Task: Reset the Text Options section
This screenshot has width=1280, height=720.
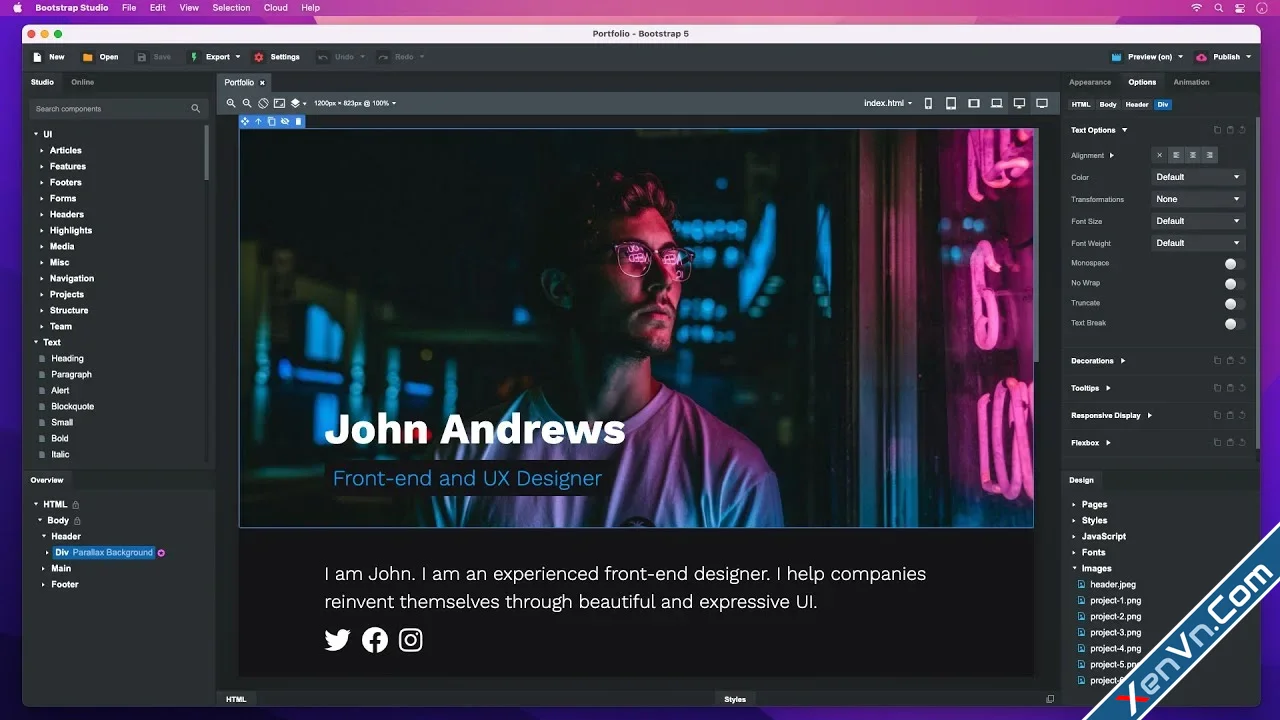Action: click(1242, 130)
